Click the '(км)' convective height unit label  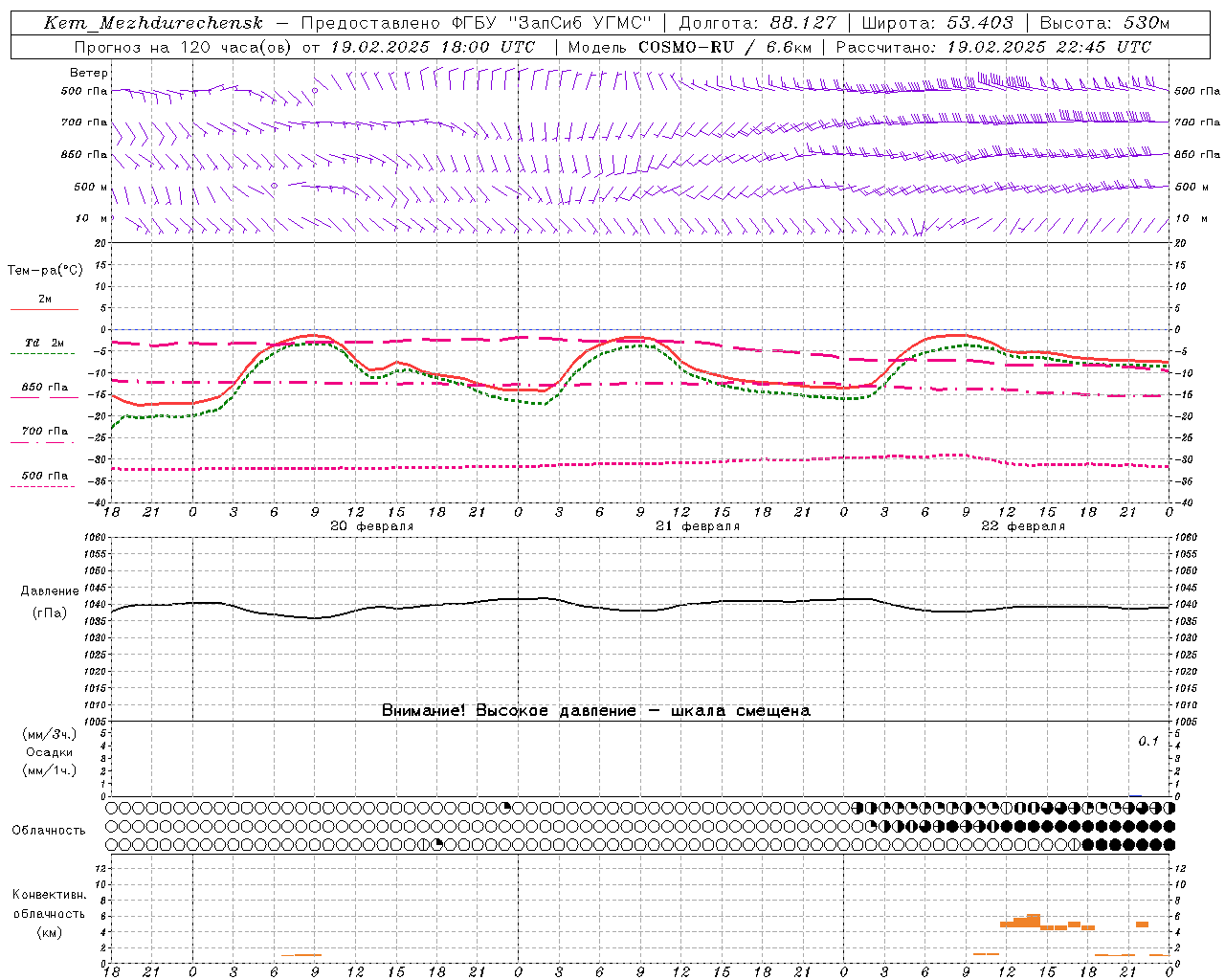coord(49,932)
